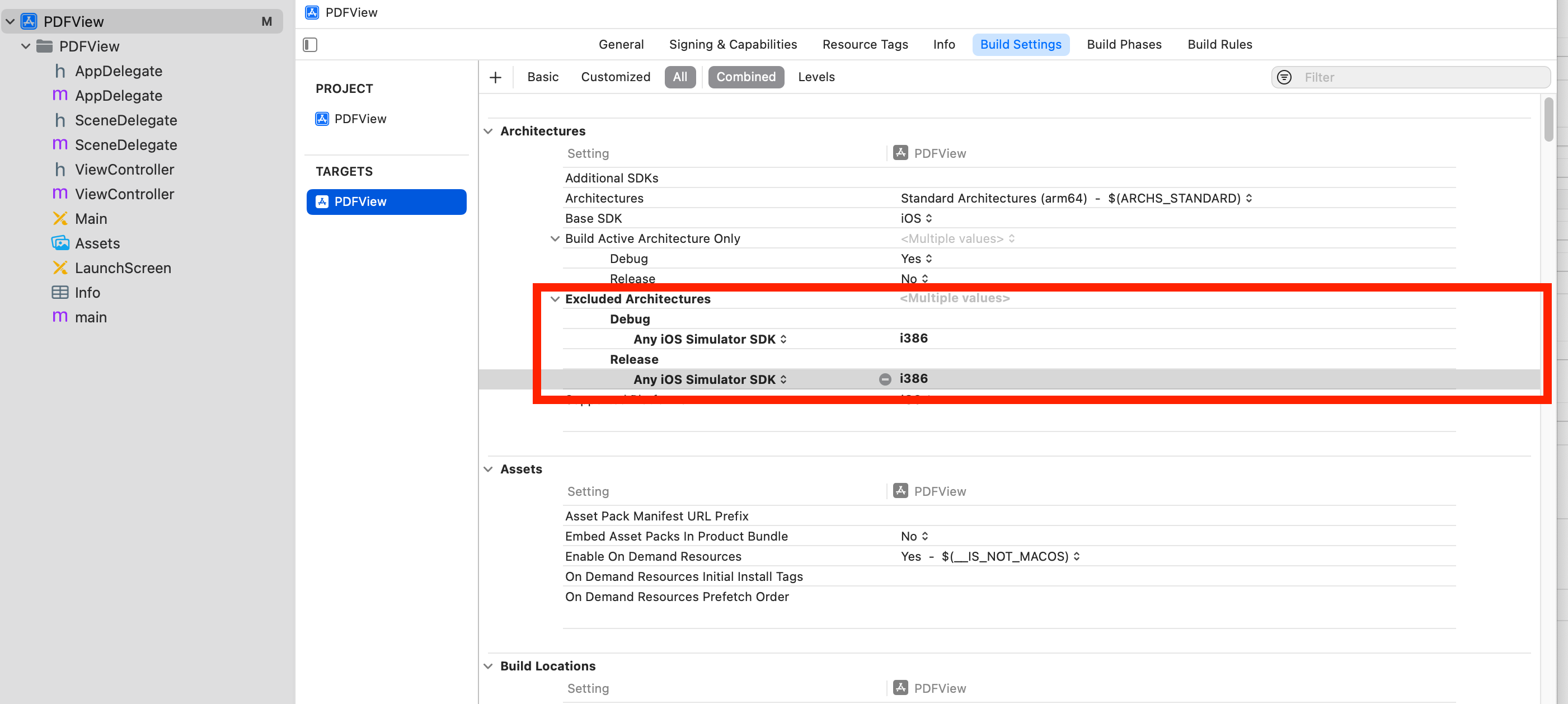Click the add build setting plus icon
Viewport: 1568px width, 704px height.
[495, 77]
